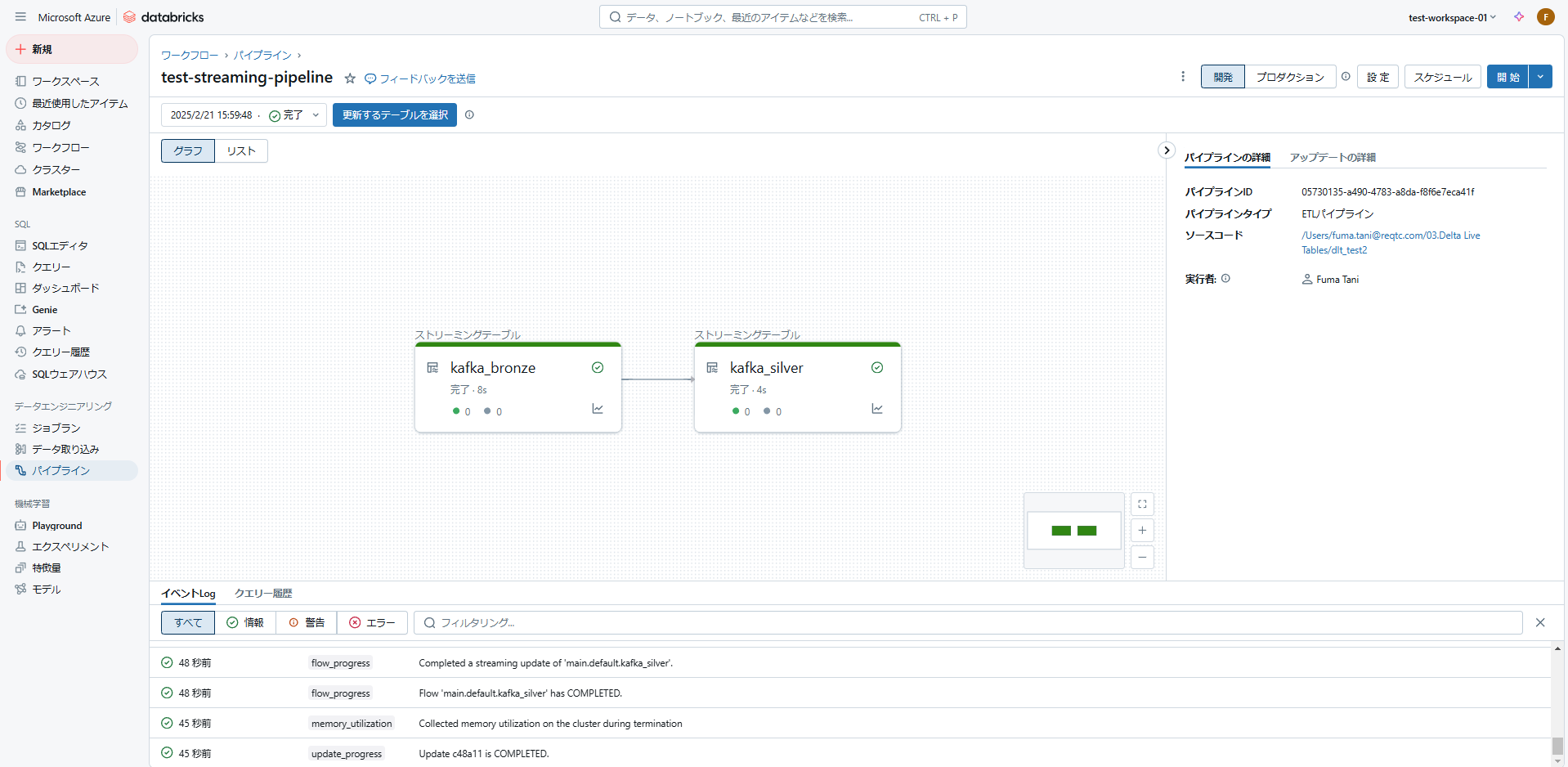Expand the 開始 button dropdown arrow
The width and height of the screenshot is (1568, 767).
click(x=1540, y=77)
